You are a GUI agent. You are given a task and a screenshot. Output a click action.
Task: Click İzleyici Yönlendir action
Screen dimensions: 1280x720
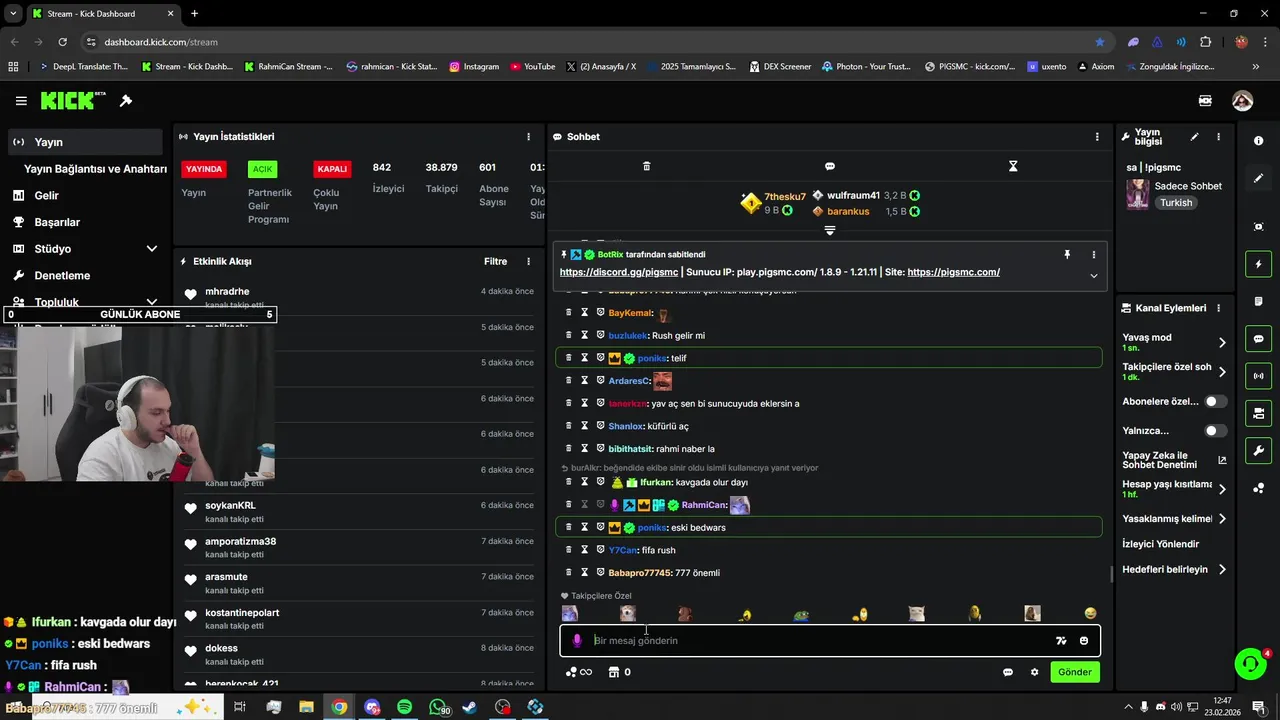(1160, 544)
